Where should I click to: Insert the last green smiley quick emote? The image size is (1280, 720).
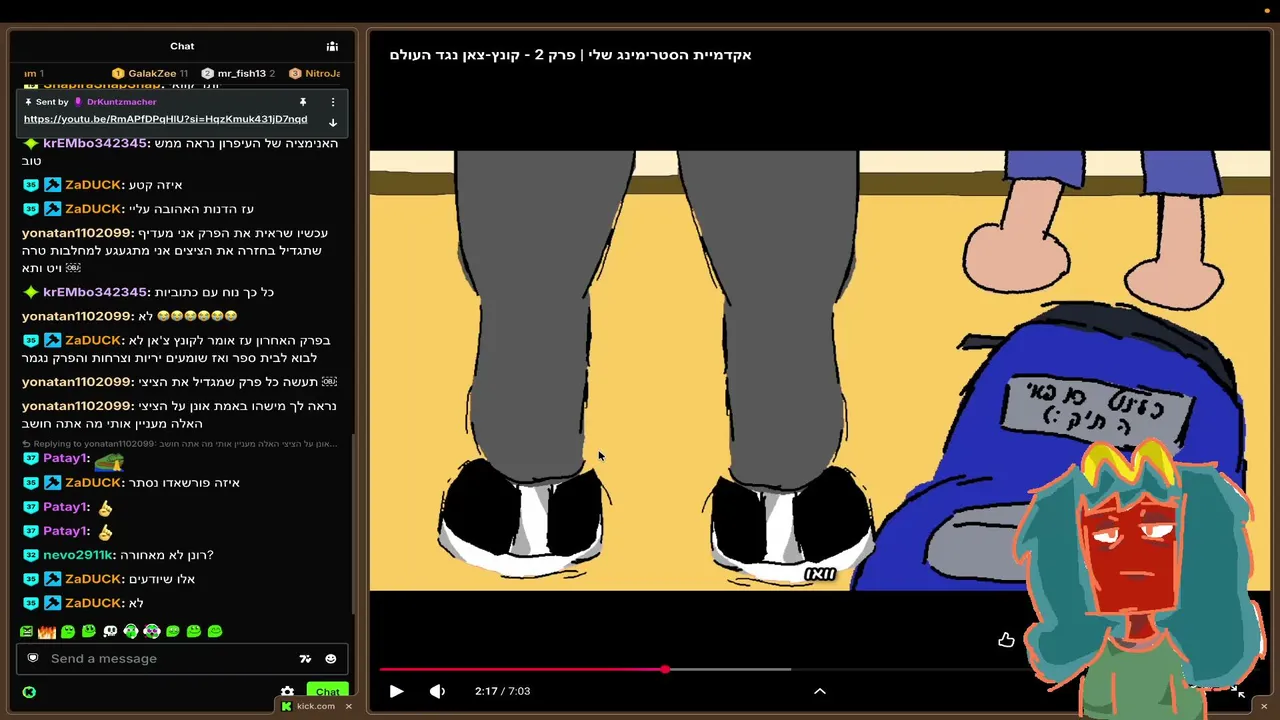tap(215, 632)
